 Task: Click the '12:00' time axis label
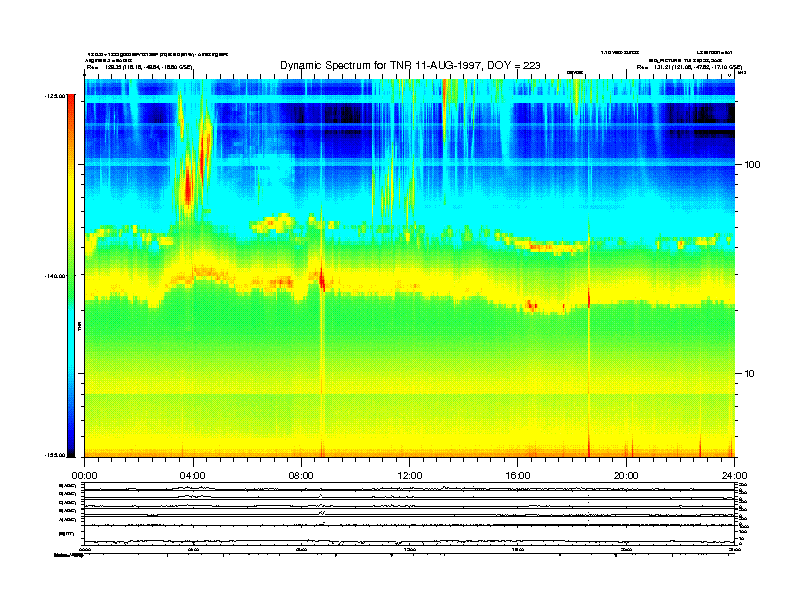pyautogui.click(x=410, y=476)
